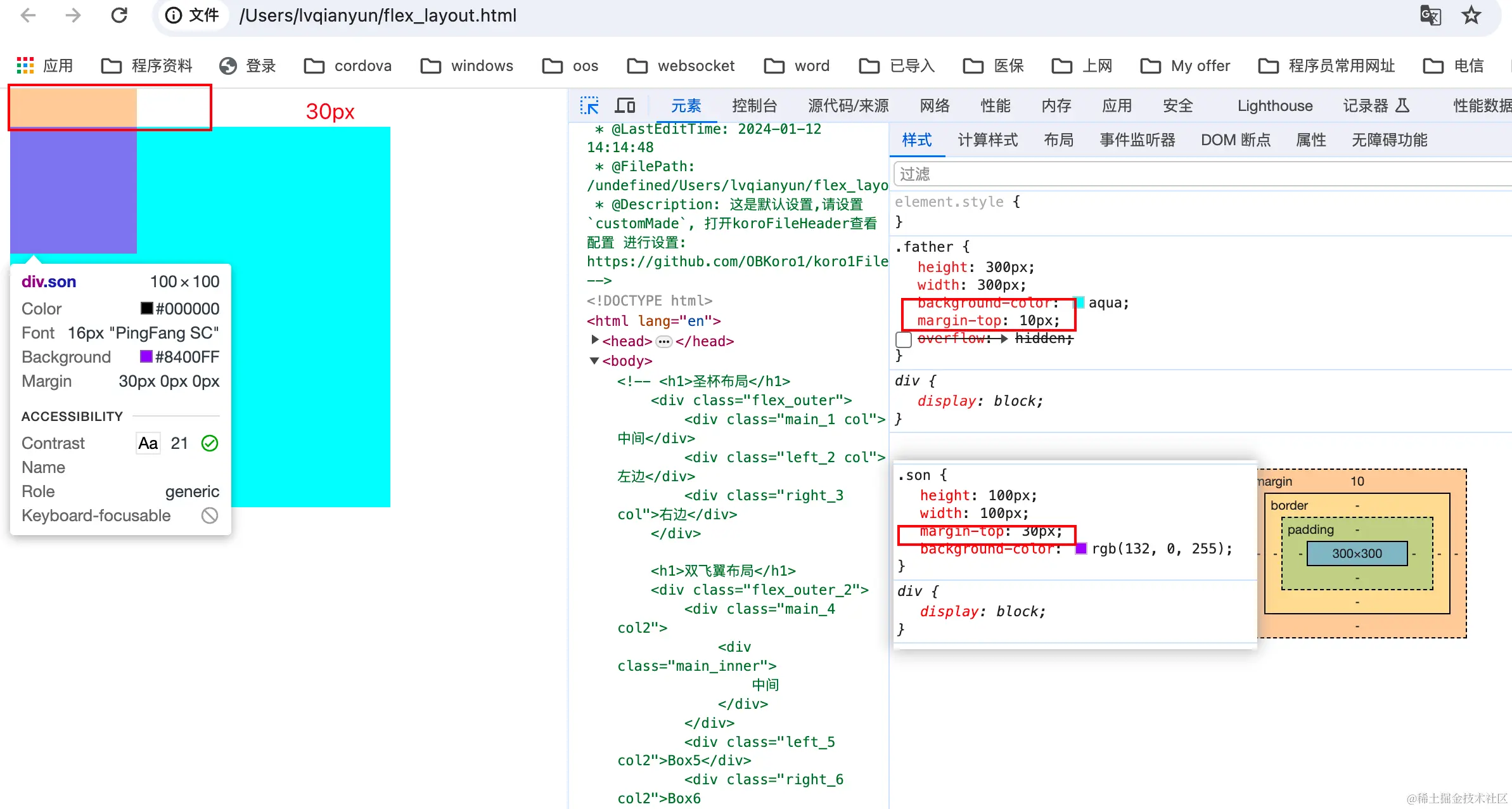1512x809 pixels.
Task: Click the browser reload icon
Action: click(119, 15)
